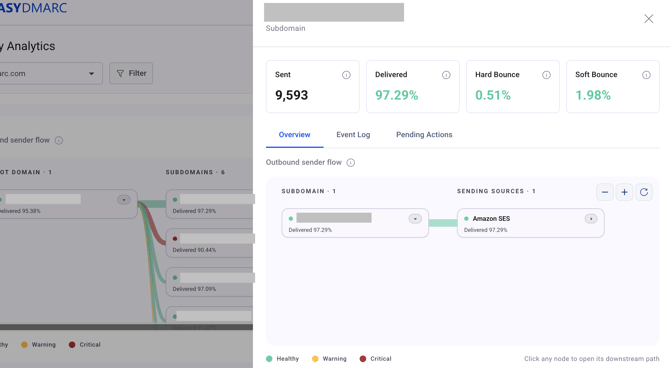670x368 pixels.
Task: Click the Critical legend item in panel
Action: tap(376, 359)
